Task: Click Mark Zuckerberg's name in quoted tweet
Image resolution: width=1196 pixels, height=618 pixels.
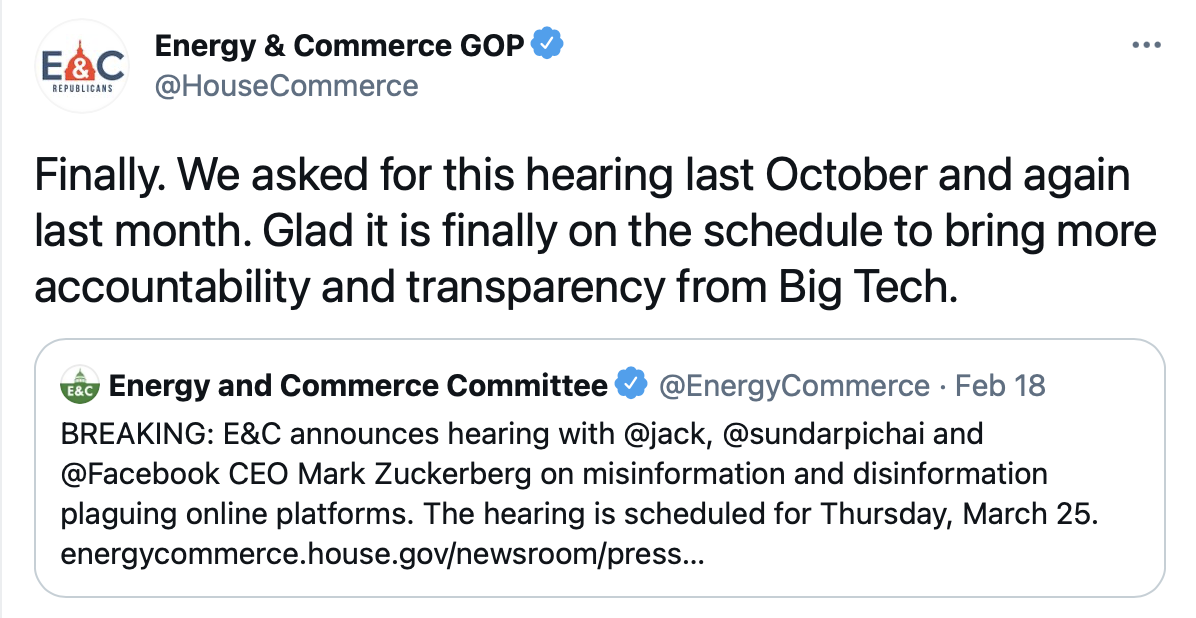Action: tap(414, 474)
